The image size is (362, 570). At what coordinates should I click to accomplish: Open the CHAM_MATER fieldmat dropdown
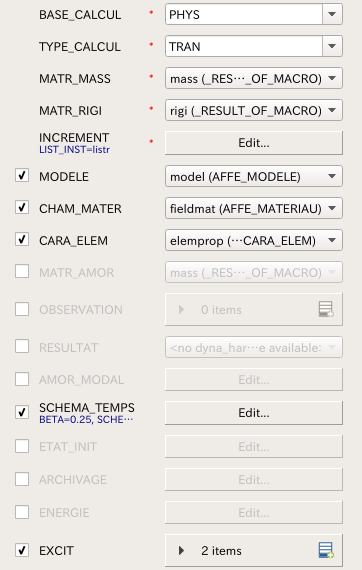[254, 208]
